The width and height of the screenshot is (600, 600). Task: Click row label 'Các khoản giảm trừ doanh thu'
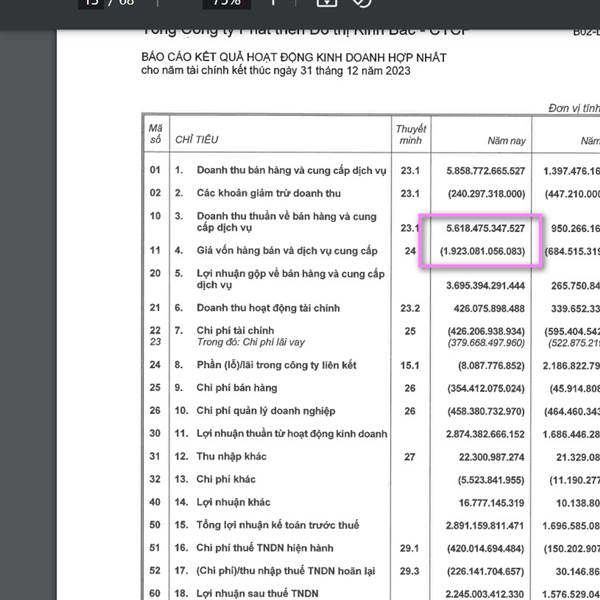[269, 193]
